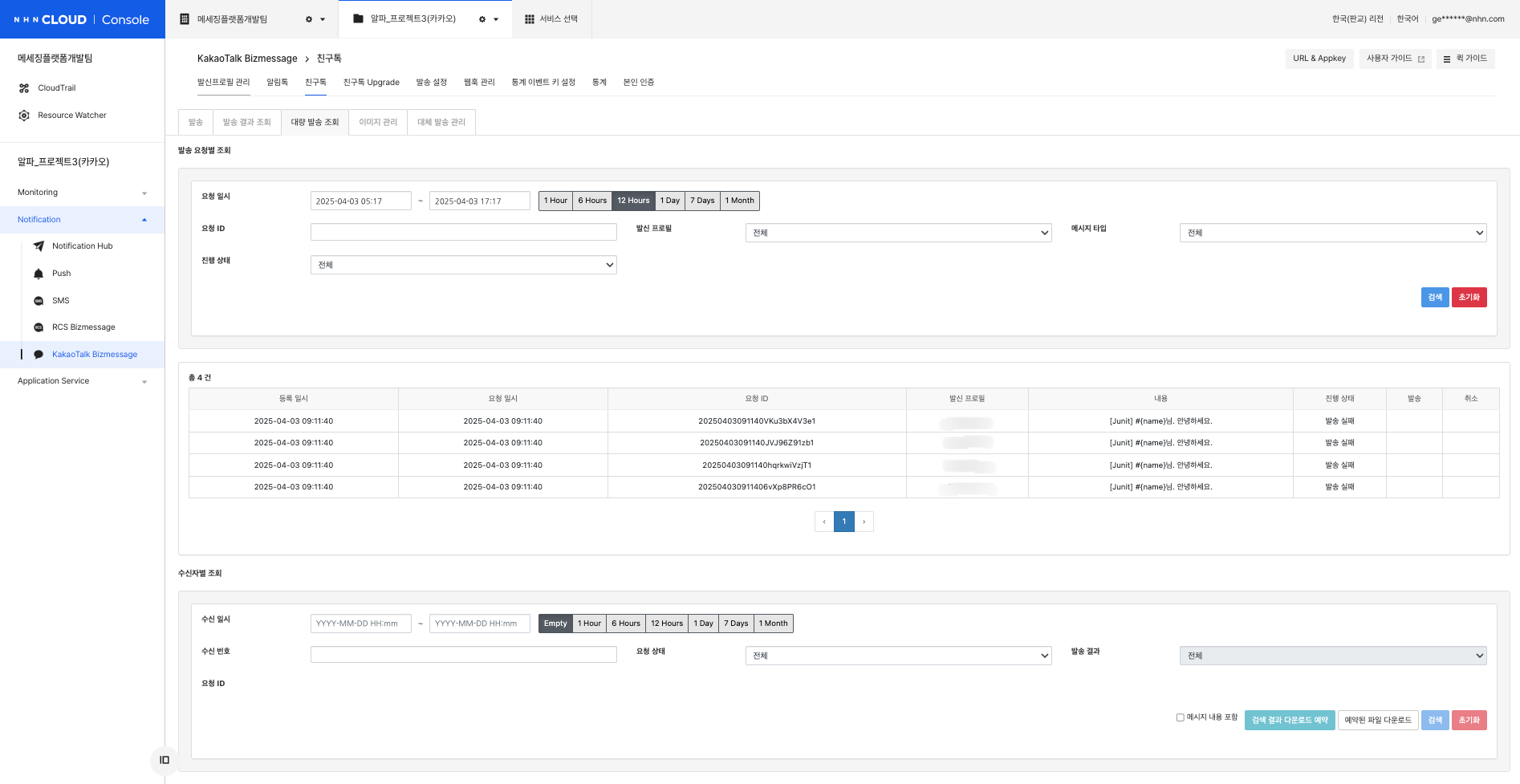Click the SMS bubble icon
1520x784 pixels.
pyautogui.click(x=39, y=301)
